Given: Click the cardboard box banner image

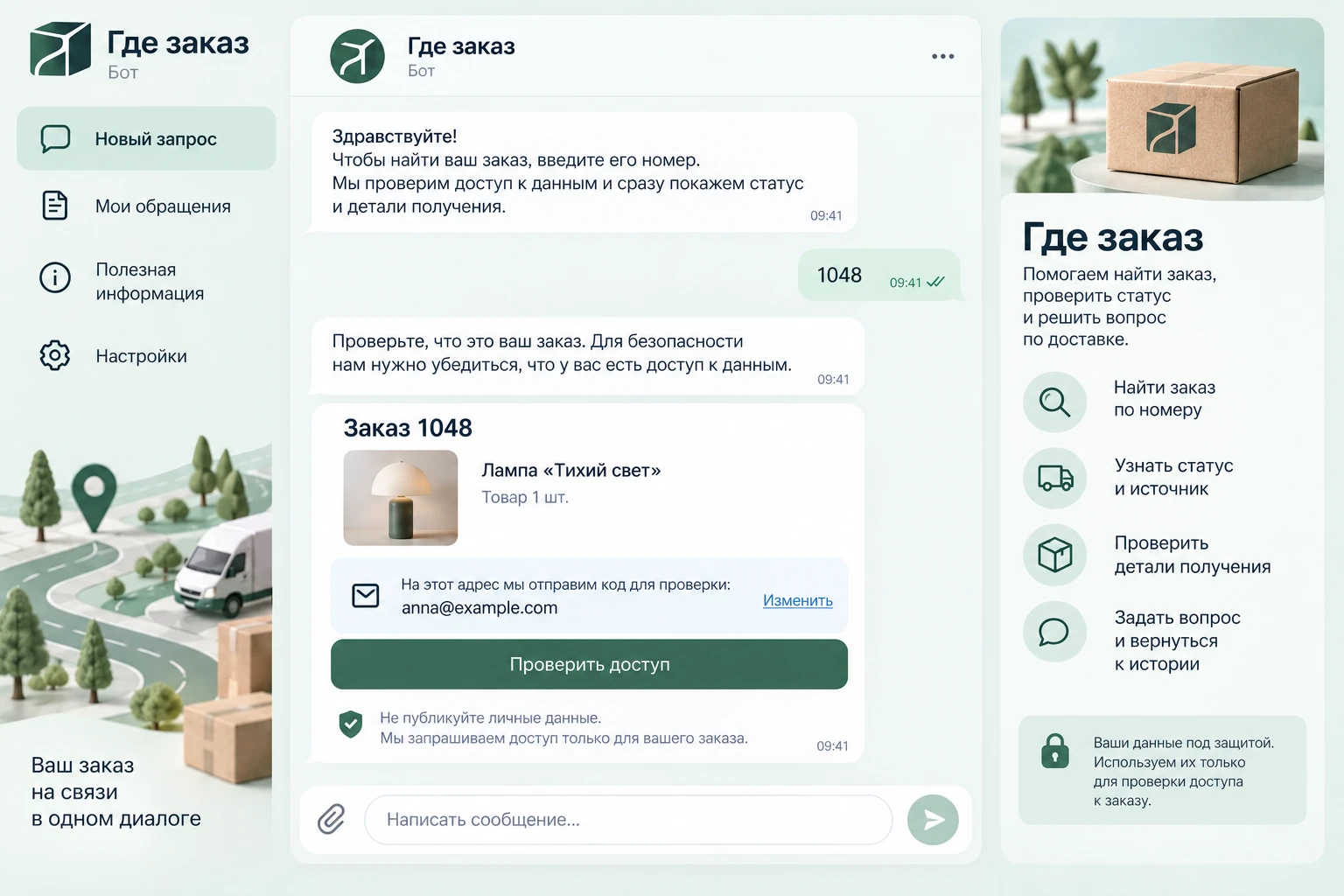Looking at the screenshot, I should [x=1162, y=108].
